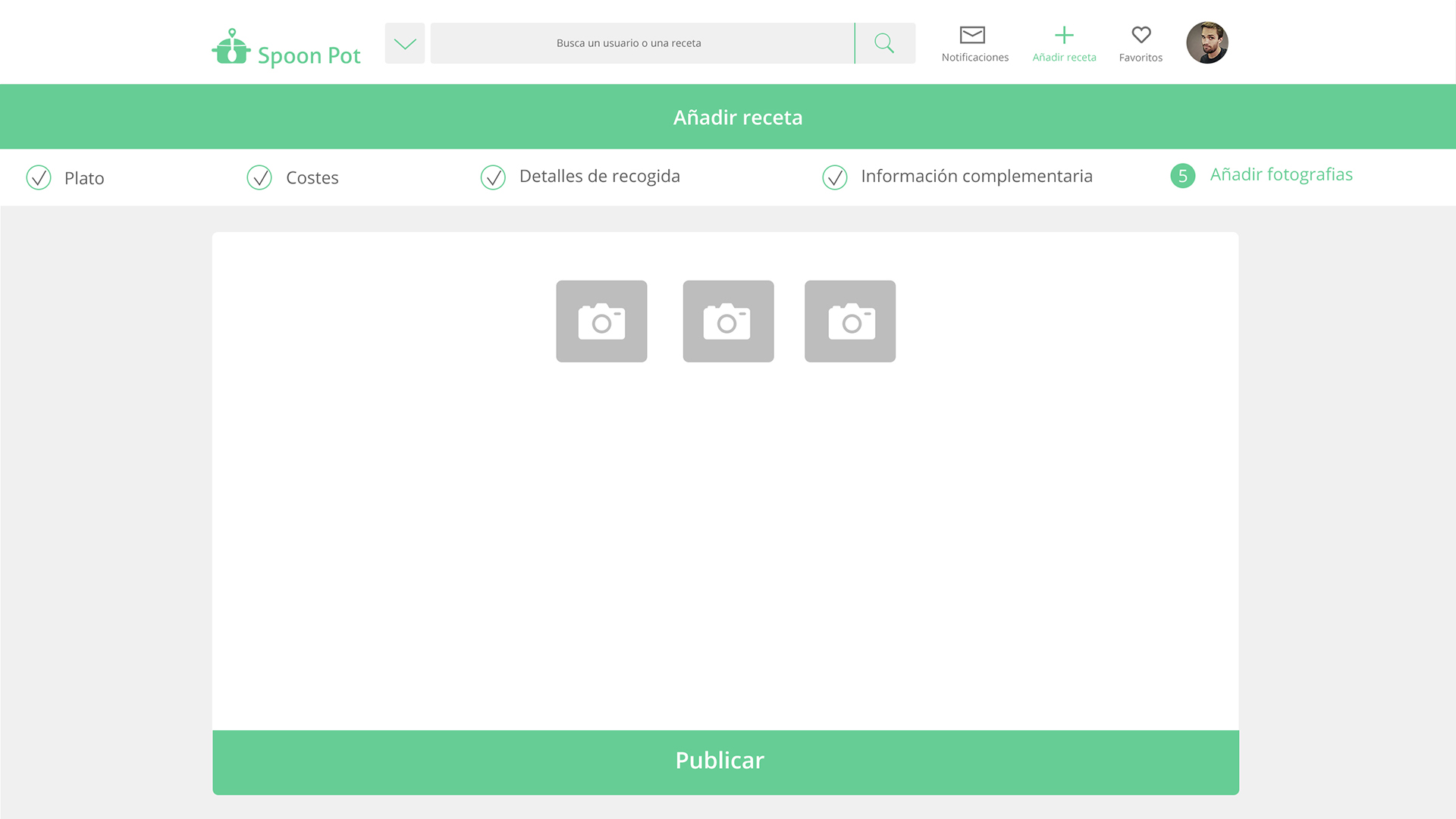Image resolution: width=1456 pixels, height=819 pixels.
Task: Select the Añadir receta header label
Action: coord(1064,58)
